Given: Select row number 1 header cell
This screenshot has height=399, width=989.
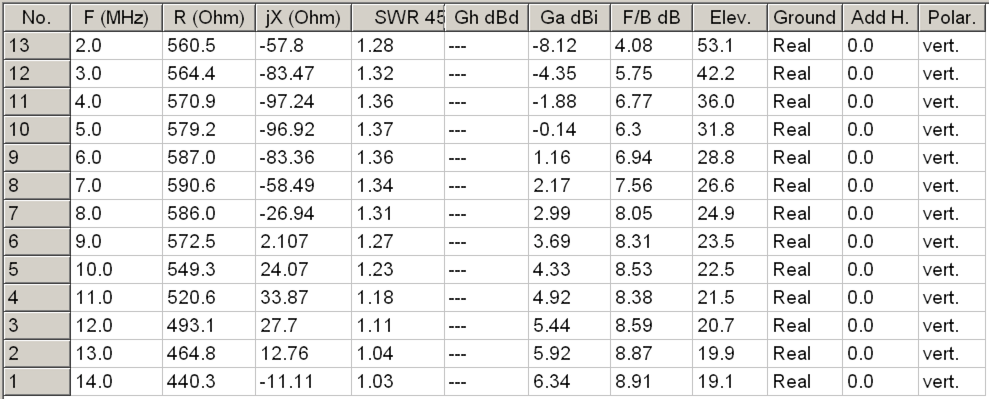Looking at the screenshot, I should coord(37,381).
